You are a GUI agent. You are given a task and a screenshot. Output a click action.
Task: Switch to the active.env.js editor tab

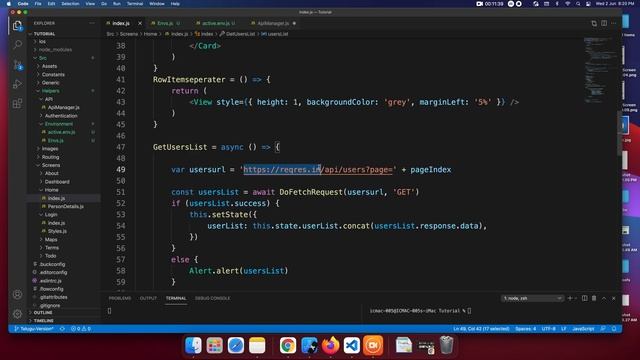tap(216, 23)
